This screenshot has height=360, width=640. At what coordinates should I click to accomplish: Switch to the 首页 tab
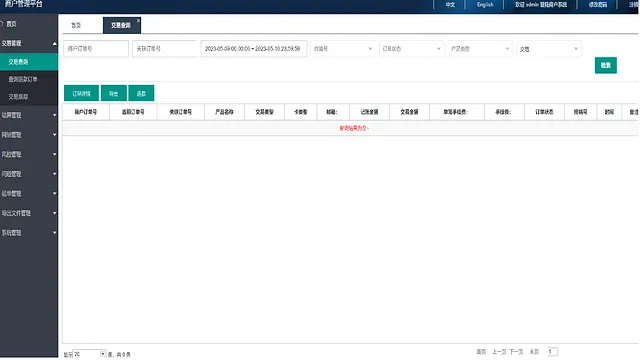tap(76, 25)
